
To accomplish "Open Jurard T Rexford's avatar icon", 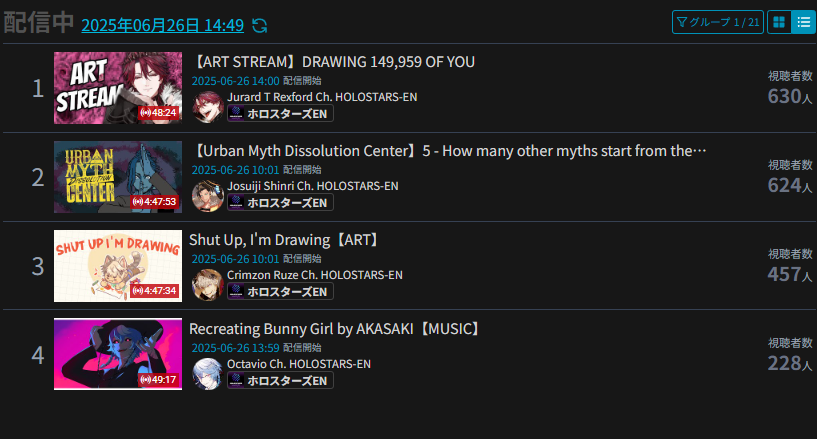I will tap(207, 107).
